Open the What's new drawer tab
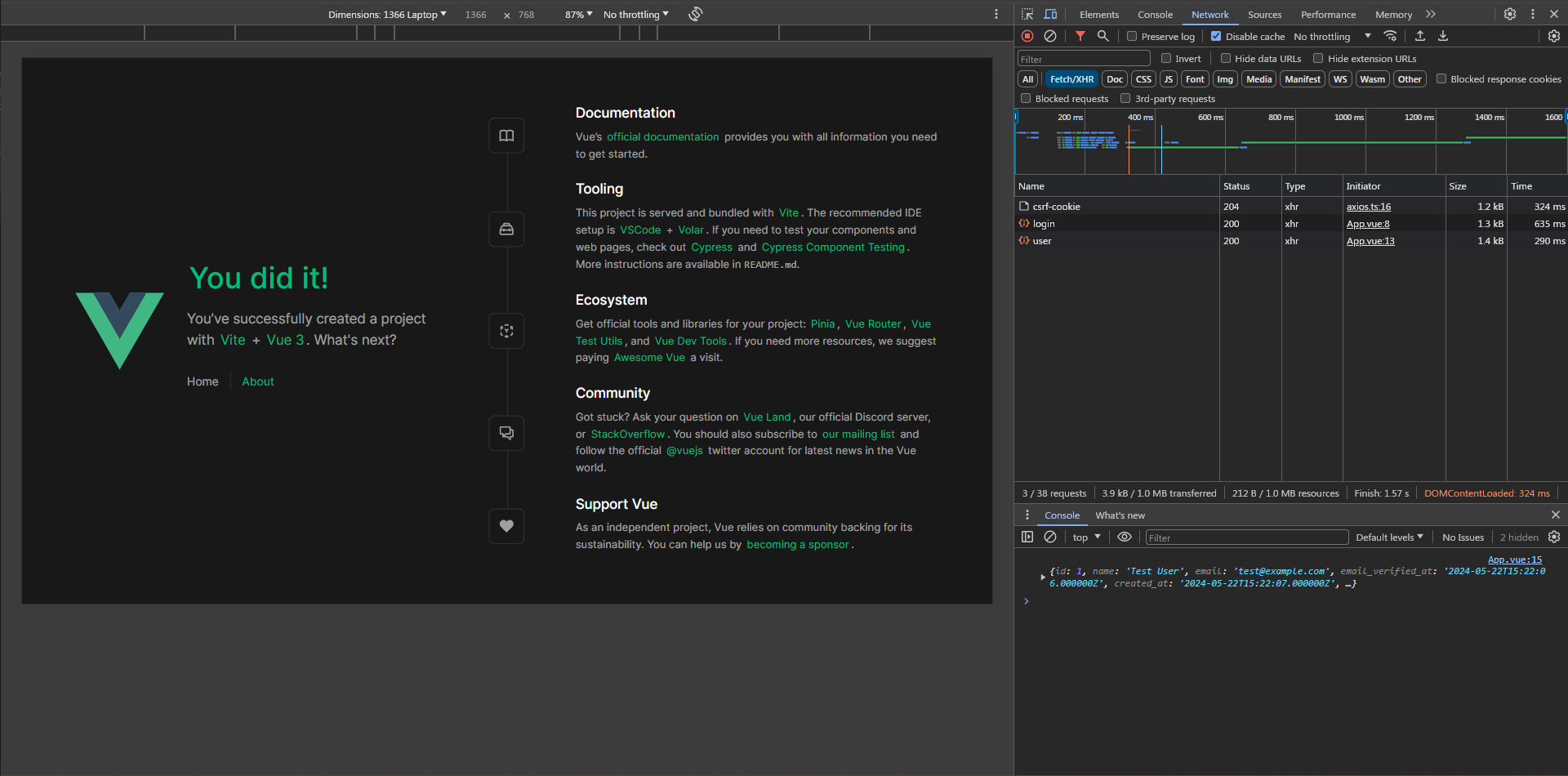Screen dimensions: 1568x776 [1120, 515]
